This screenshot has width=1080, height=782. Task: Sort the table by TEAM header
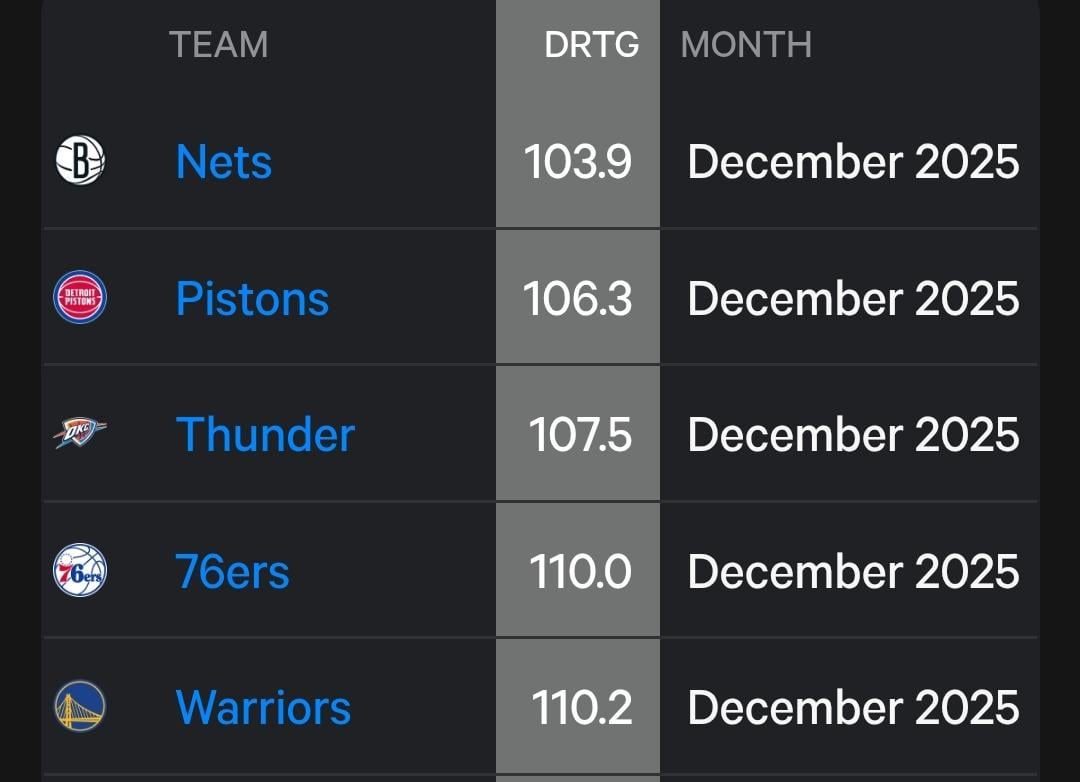[219, 44]
